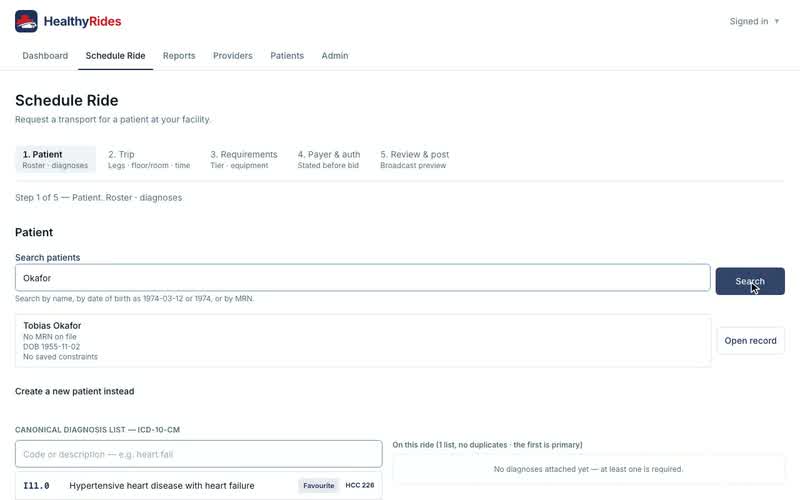Jump to step 2. Trip
The height and width of the screenshot is (500, 800).
(149, 159)
